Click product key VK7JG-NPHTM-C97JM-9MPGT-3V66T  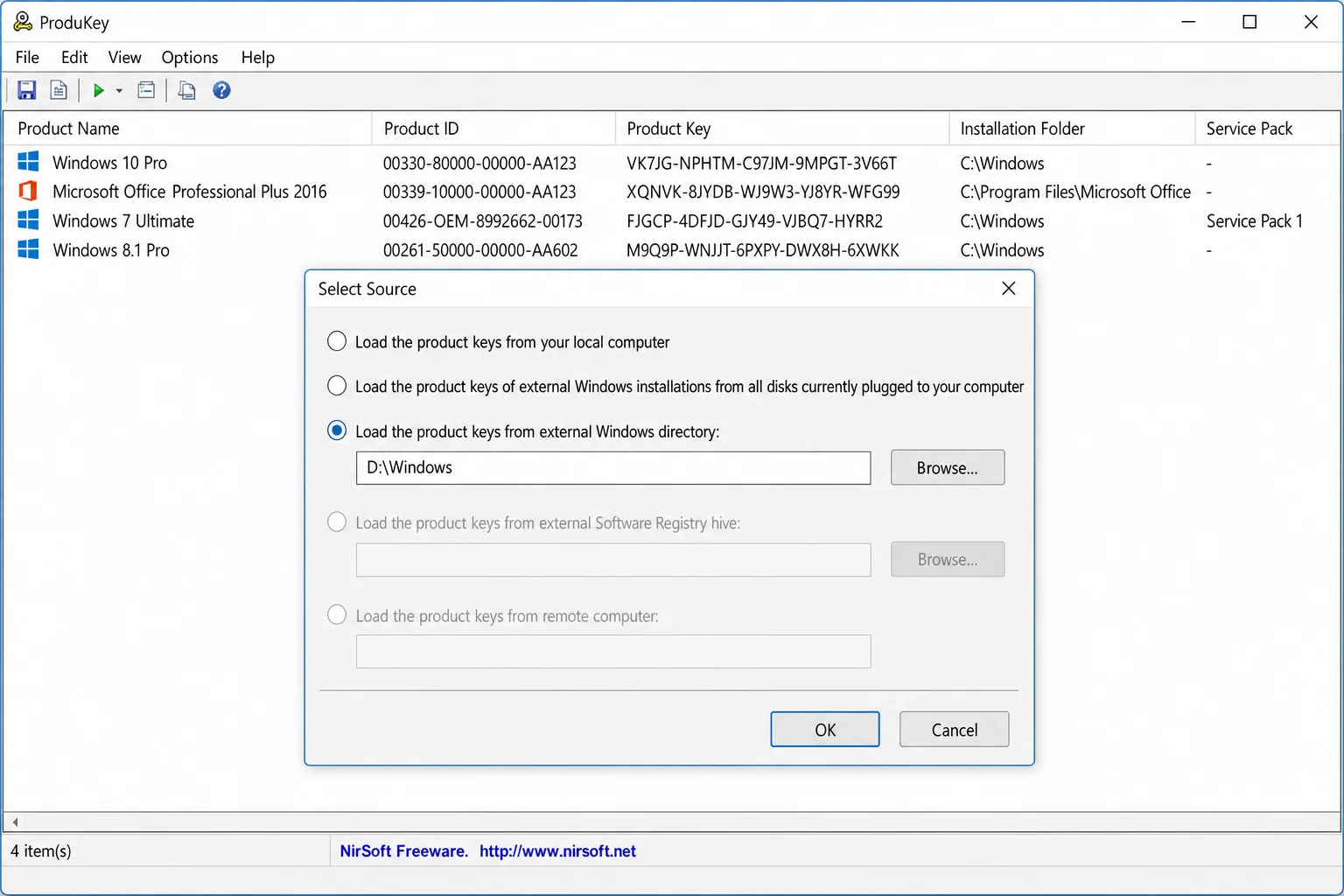[x=761, y=163]
